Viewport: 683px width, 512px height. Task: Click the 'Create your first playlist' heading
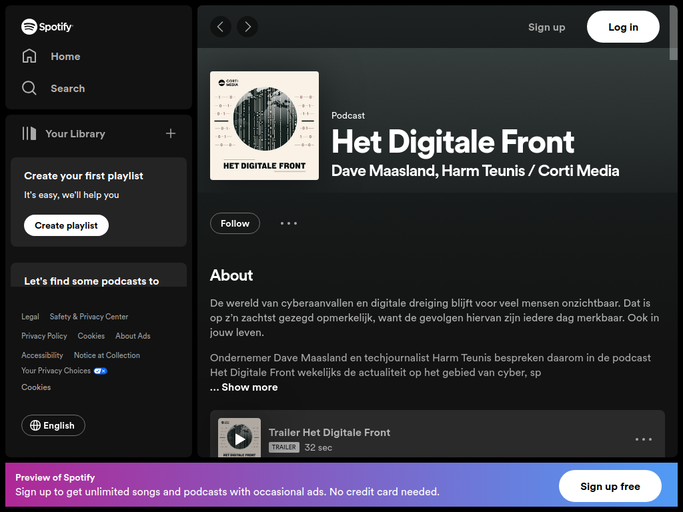[84, 176]
